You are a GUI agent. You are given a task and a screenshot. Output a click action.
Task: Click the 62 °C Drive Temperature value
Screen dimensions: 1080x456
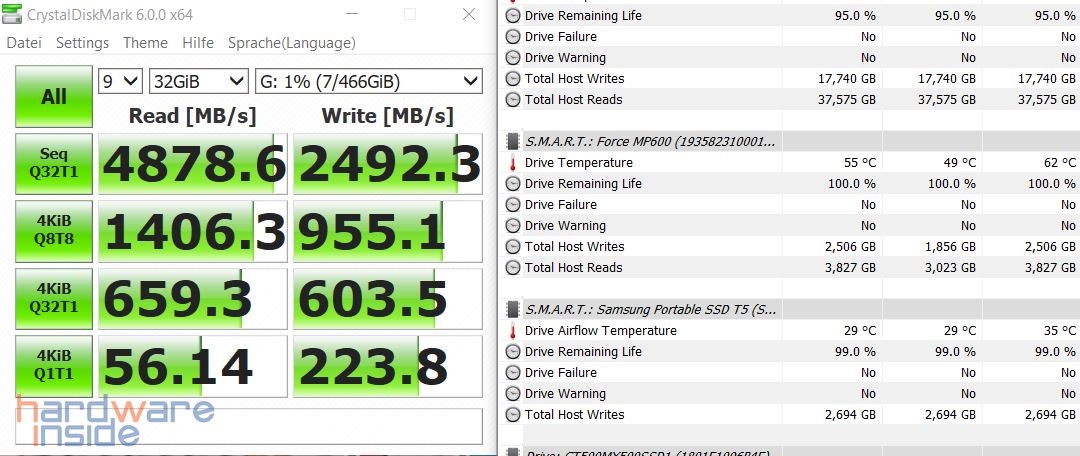pyautogui.click(x=1059, y=163)
